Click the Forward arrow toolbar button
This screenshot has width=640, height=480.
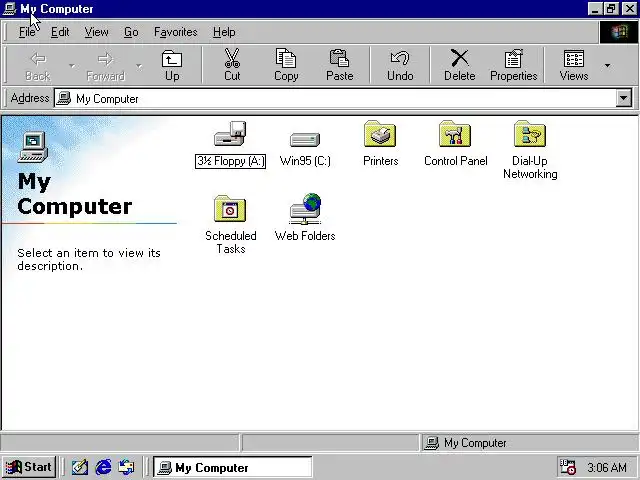click(105, 65)
